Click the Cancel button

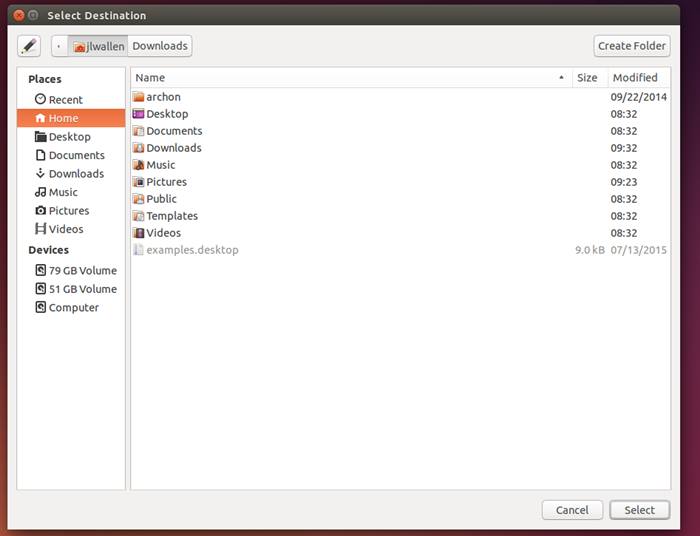pyautogui.click(x=572, y=510)
